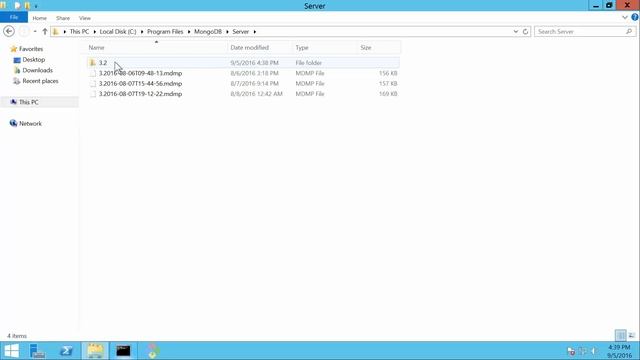
Task: Select Network in navigation pane
Action: click(30, 123)
